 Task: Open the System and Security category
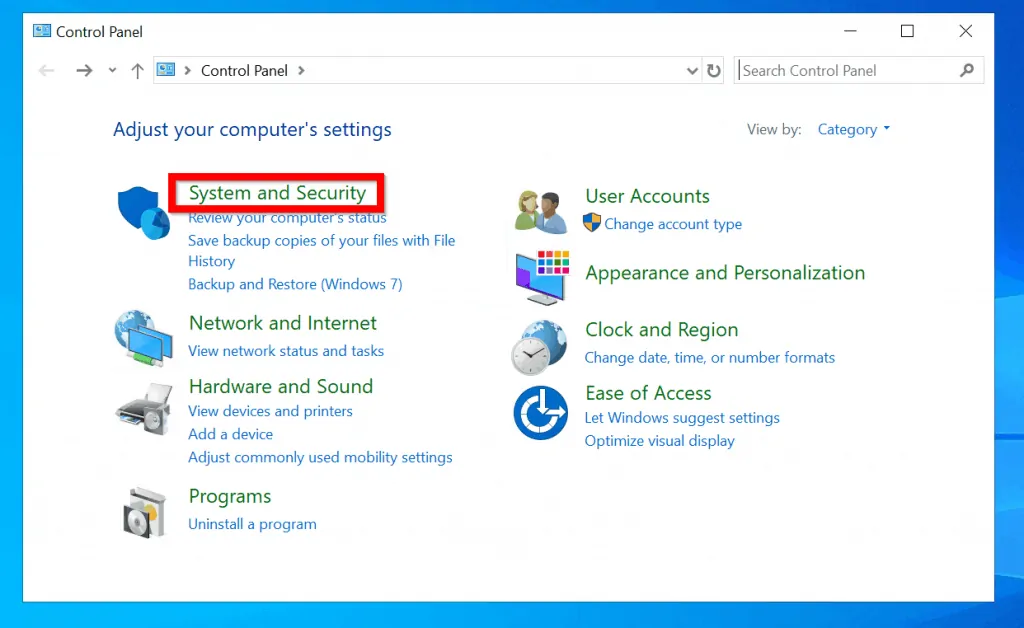tap(277, 193)
